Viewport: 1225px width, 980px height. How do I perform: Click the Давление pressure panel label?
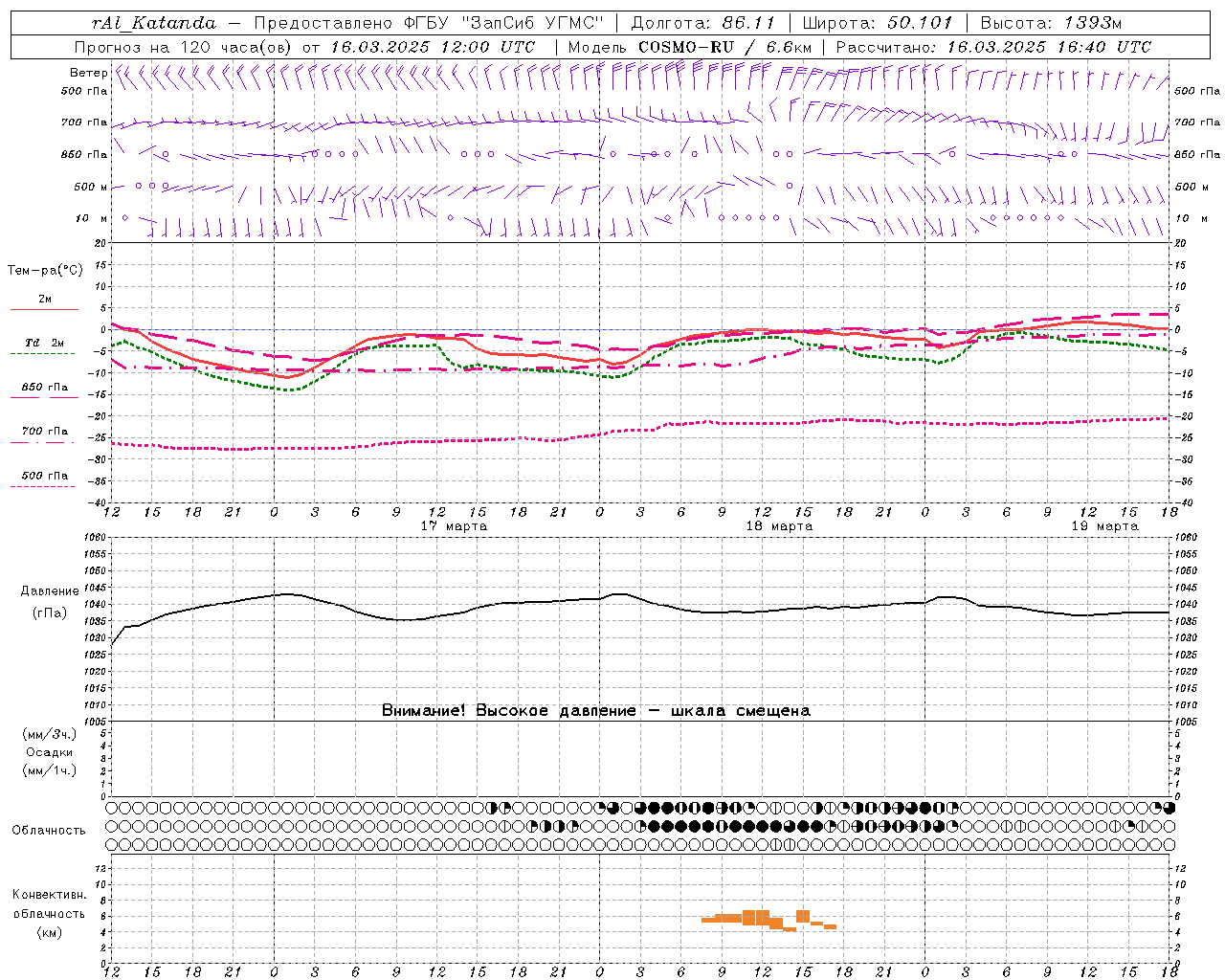pyautogui.click(x=51, y=591)
